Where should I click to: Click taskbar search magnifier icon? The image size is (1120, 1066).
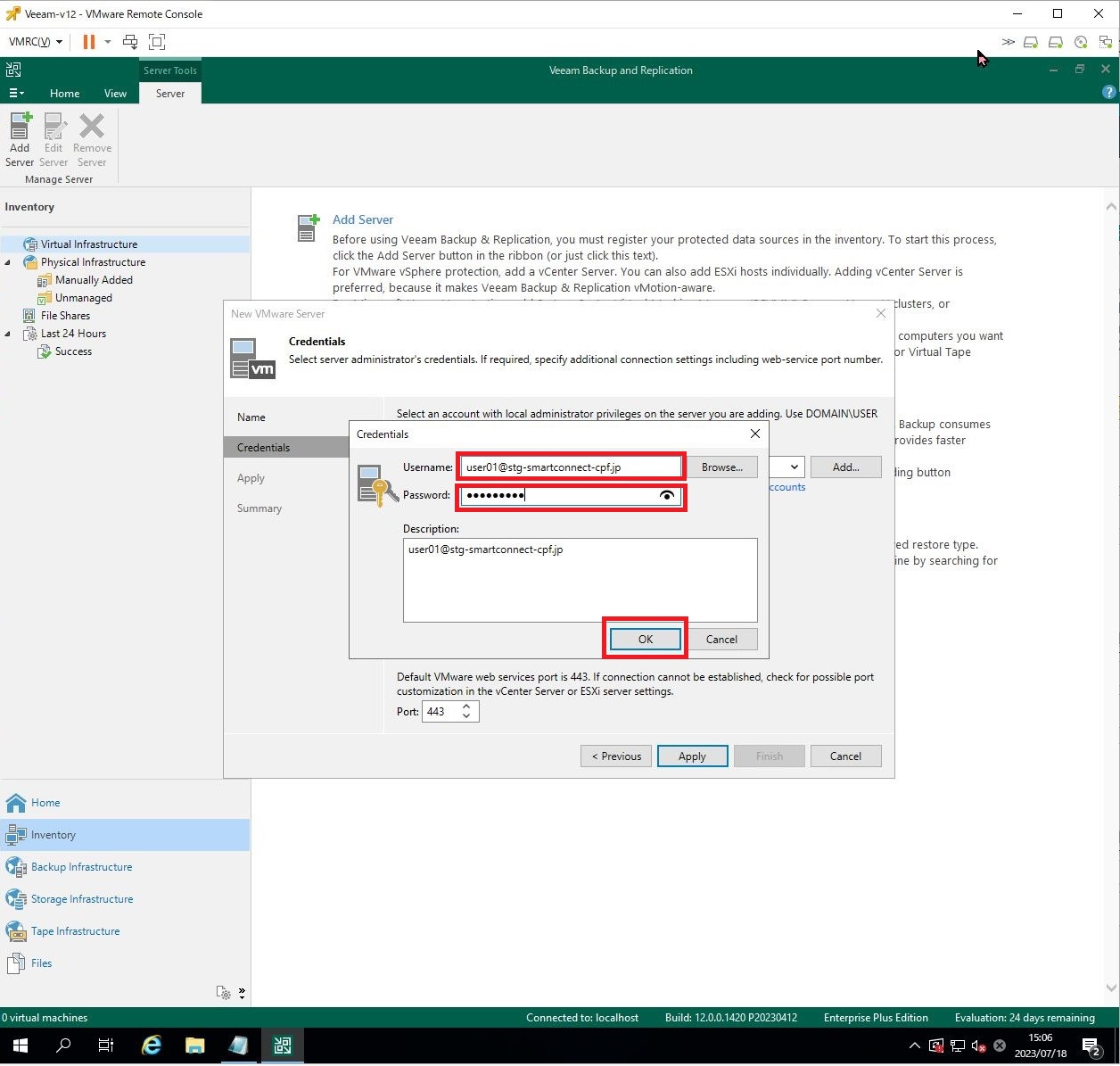[63, 1045]
